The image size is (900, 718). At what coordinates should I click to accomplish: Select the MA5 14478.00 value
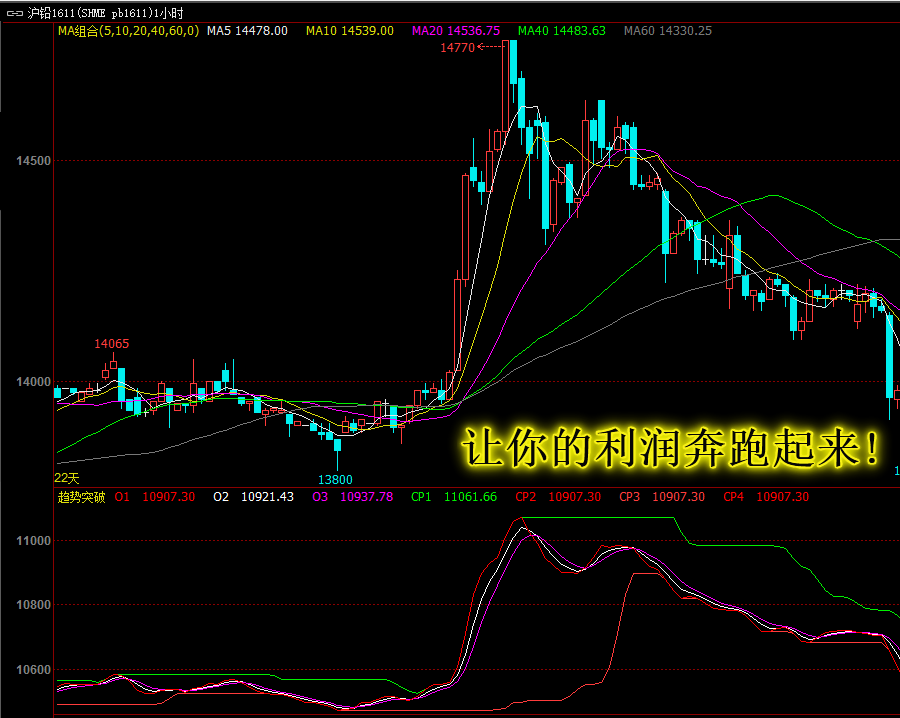point(247,31)
